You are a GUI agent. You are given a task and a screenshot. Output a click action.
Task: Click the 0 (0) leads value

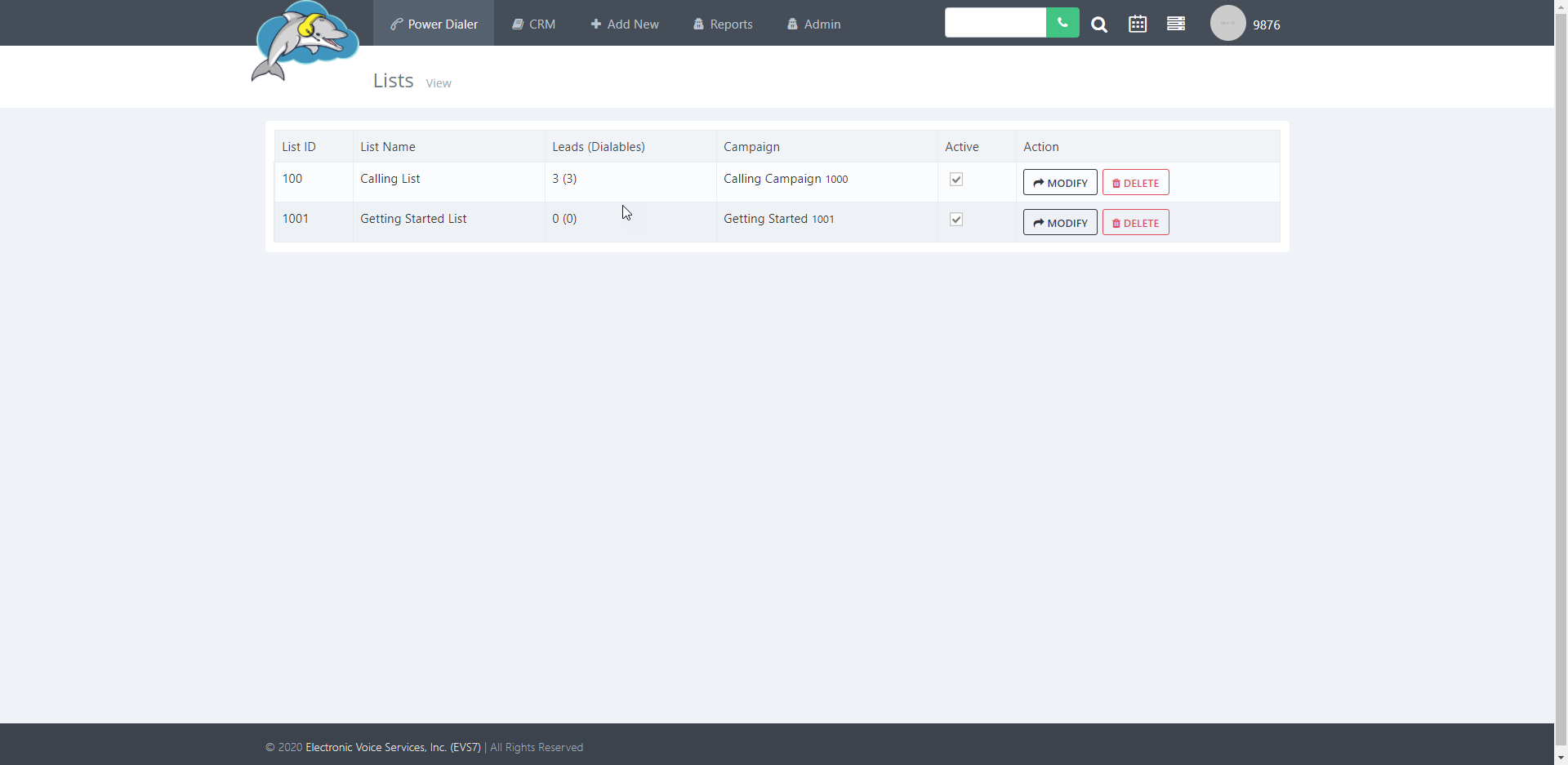click(564, 219)
